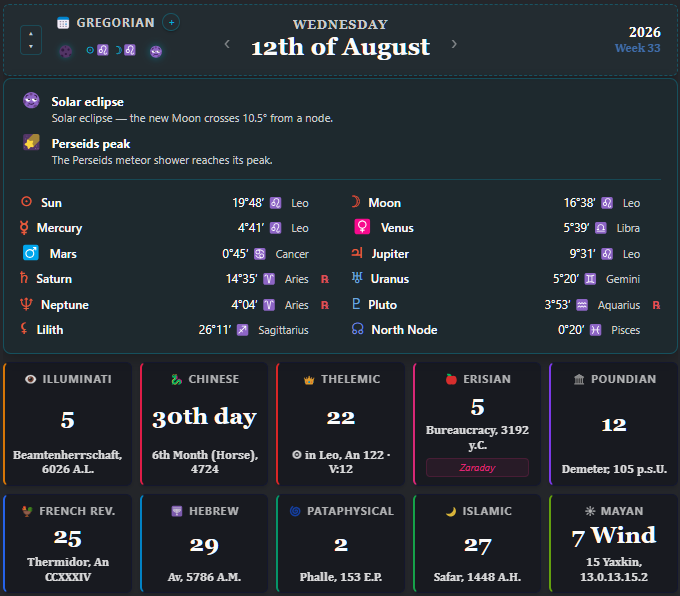
Task: Click the Sun in Leo header badge
Action: 98,50
